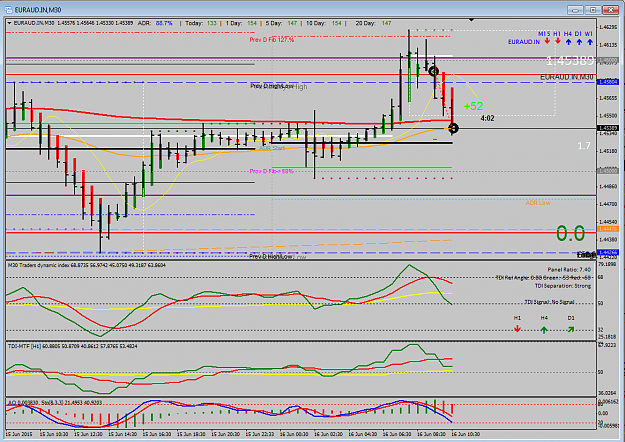Click the red down arrow under top H1
Image resolution: width=625 pixels, height=442 pixels.
point(558,41)
